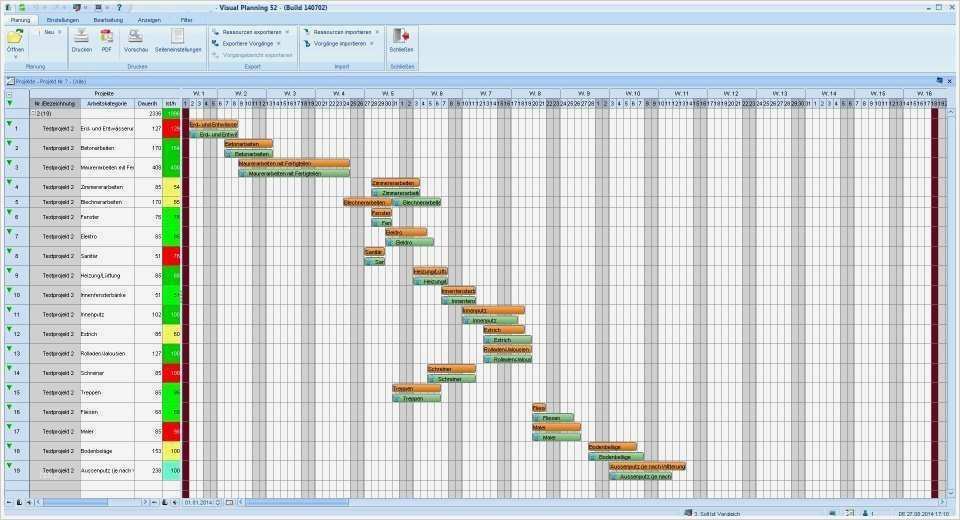
Task: Select green Betonarbeiten actual bar
Action: (x=249, y=154)
